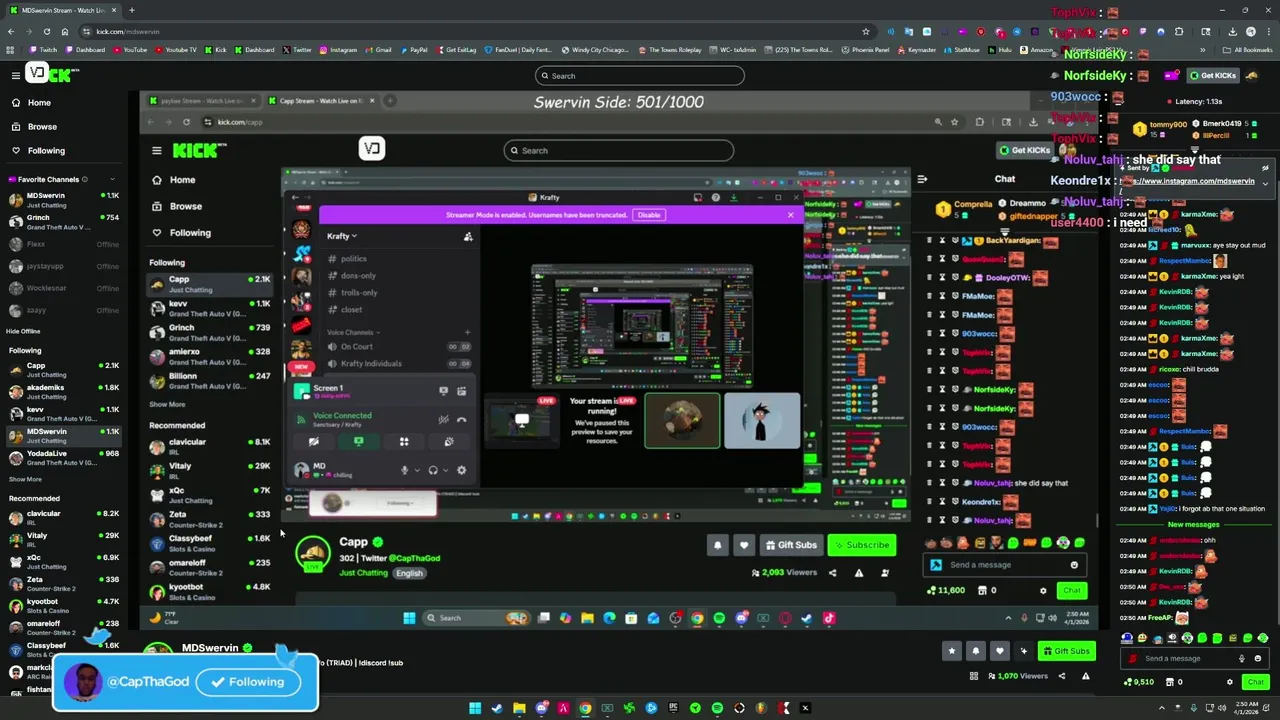1280x720 pixels.
Task: Open Steam from the Windows taskbar
Action: [497, 708]
